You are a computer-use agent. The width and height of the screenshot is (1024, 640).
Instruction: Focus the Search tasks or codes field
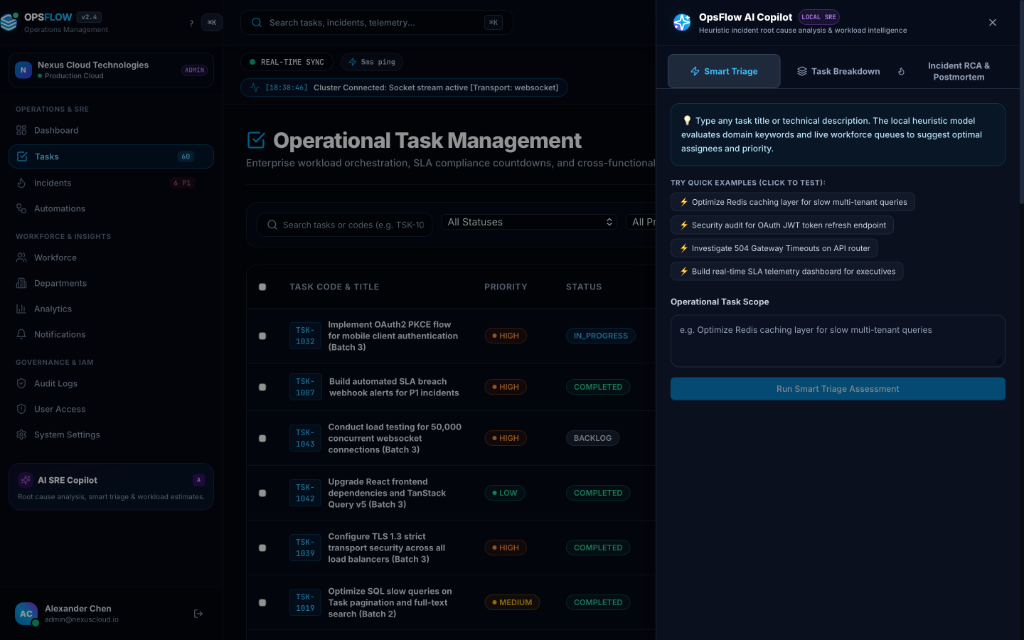click(x=345, y=225)
